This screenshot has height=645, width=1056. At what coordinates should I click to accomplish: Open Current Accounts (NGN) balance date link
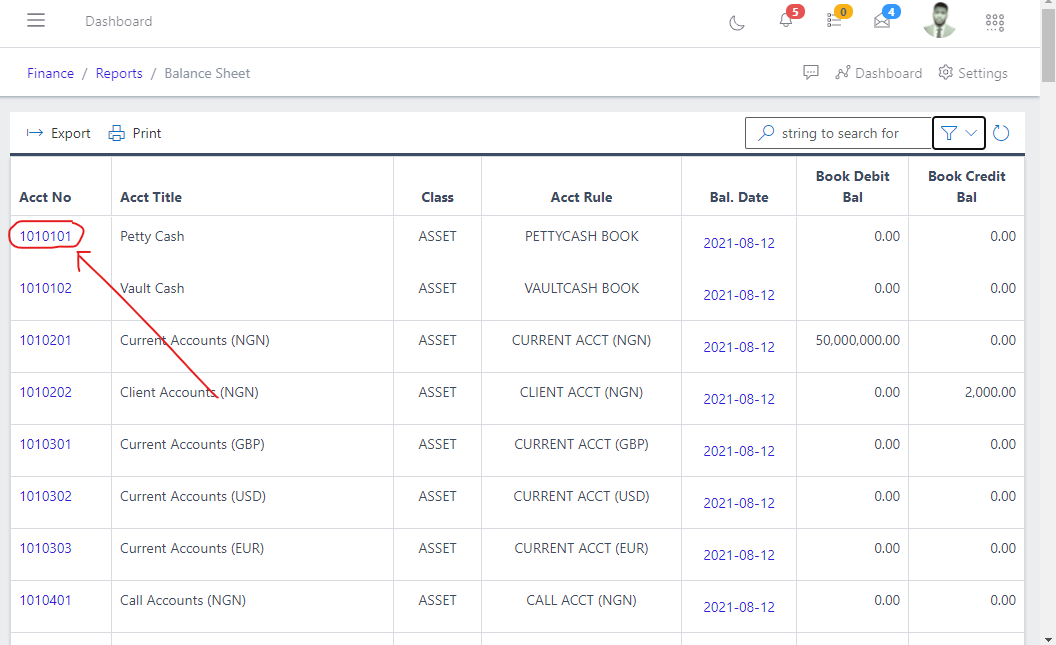pos(739,347)
